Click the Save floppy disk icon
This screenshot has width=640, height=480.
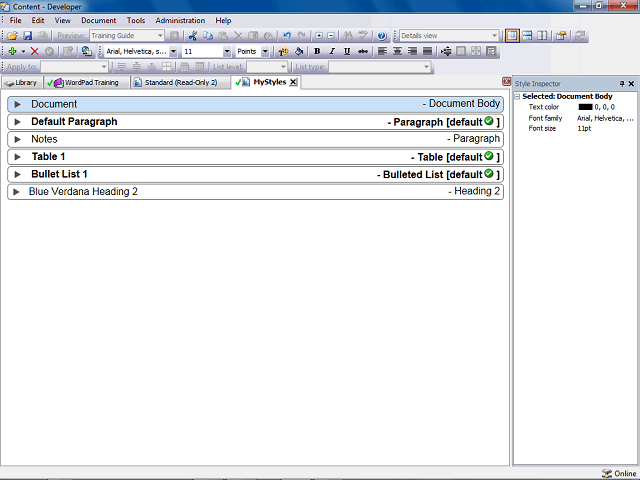[x=27, y=36]
